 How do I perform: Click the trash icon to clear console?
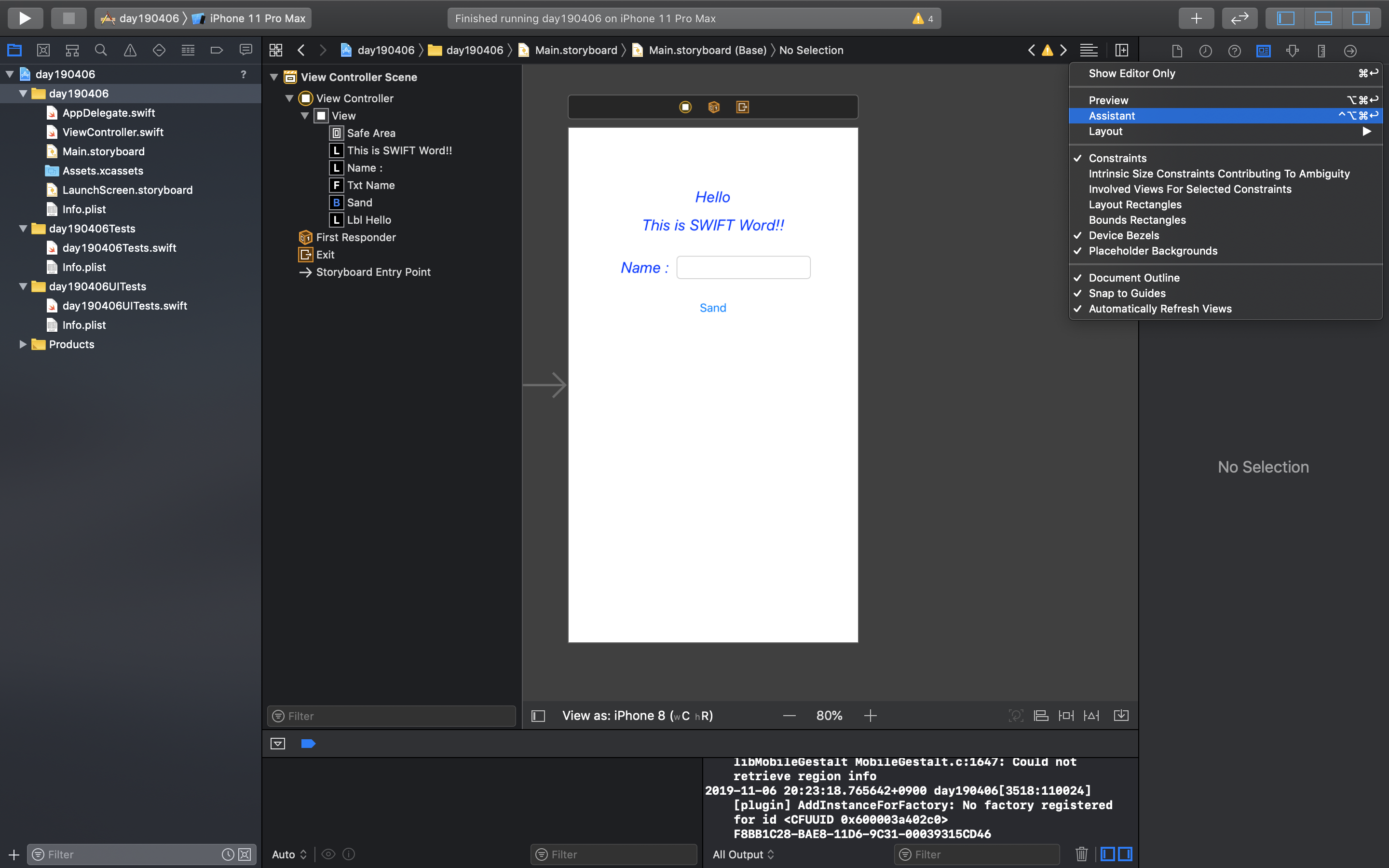(1081, 854)
